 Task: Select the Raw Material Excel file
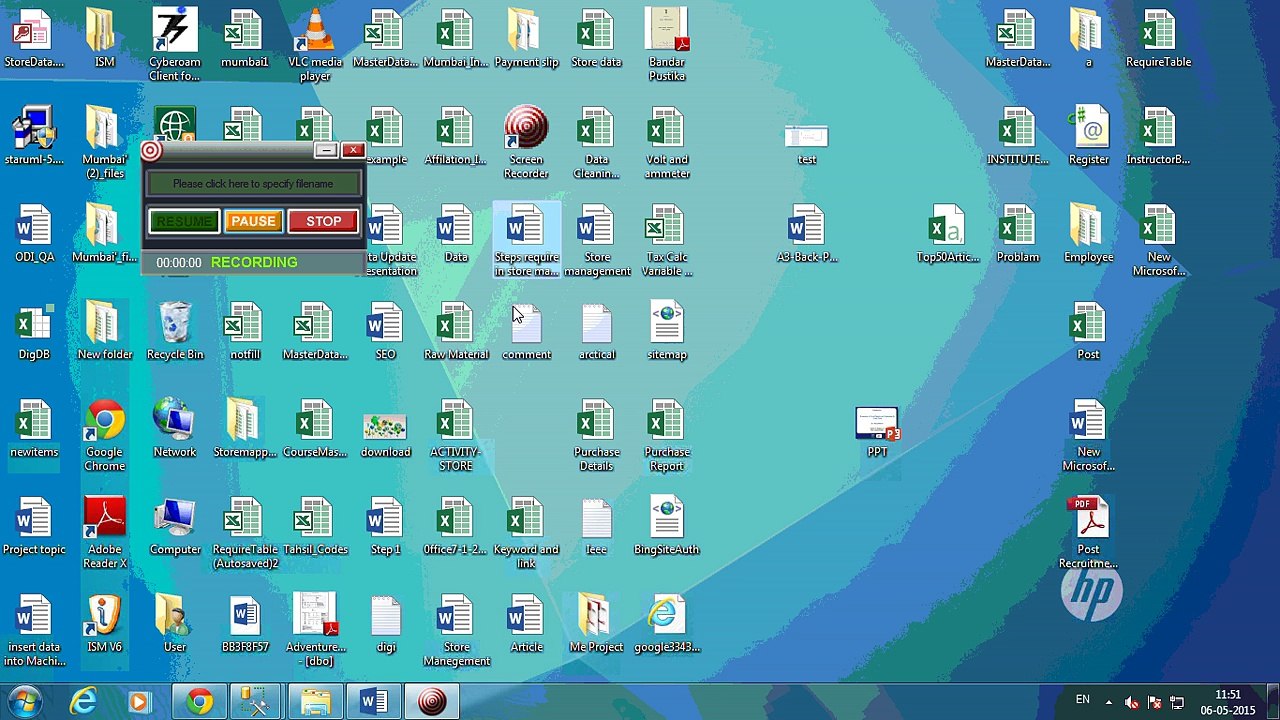[x=456, y=331]
